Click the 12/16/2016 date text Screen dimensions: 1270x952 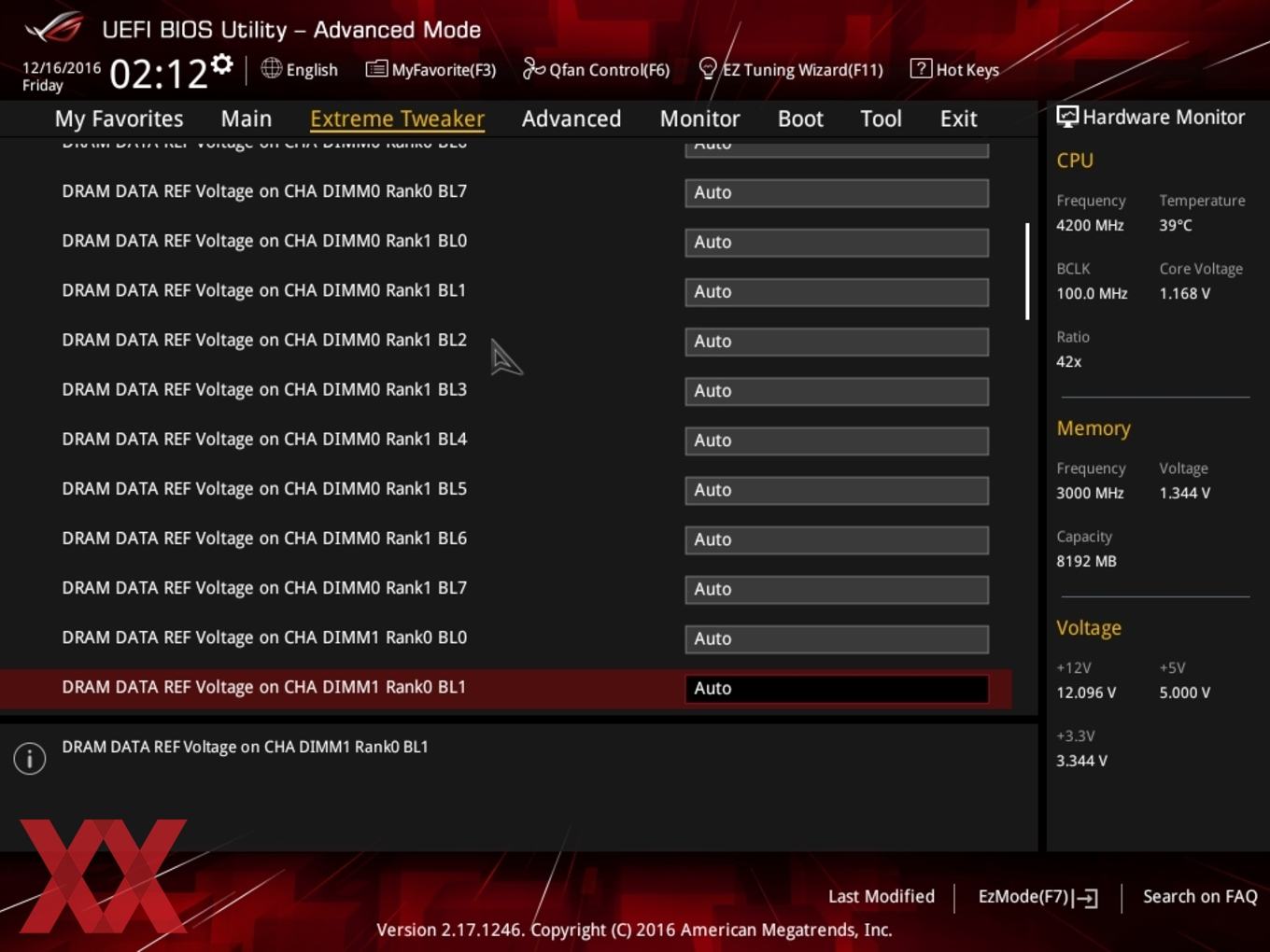pos(62,68)
